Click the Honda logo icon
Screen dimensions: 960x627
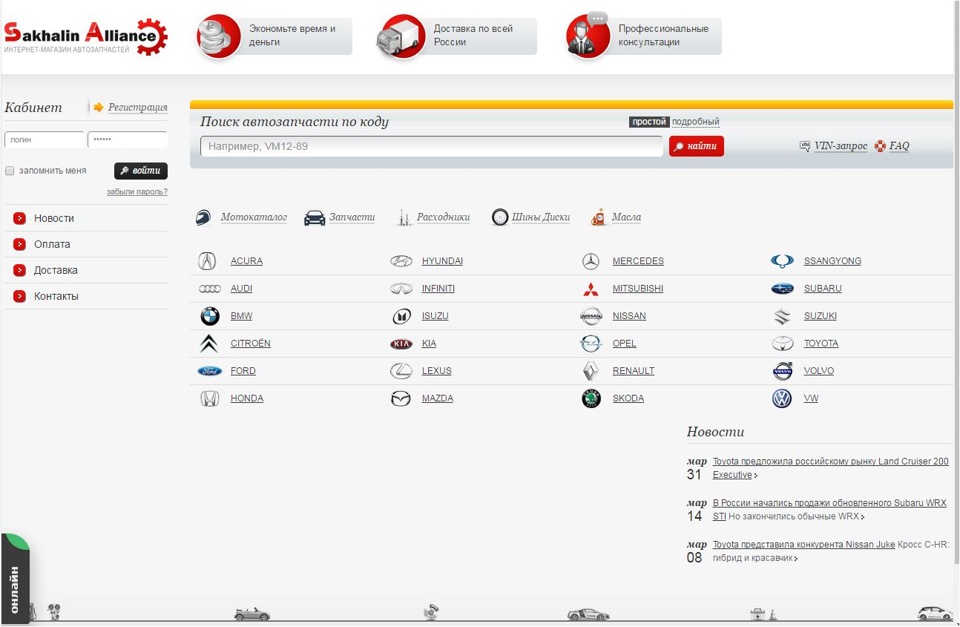209,399
